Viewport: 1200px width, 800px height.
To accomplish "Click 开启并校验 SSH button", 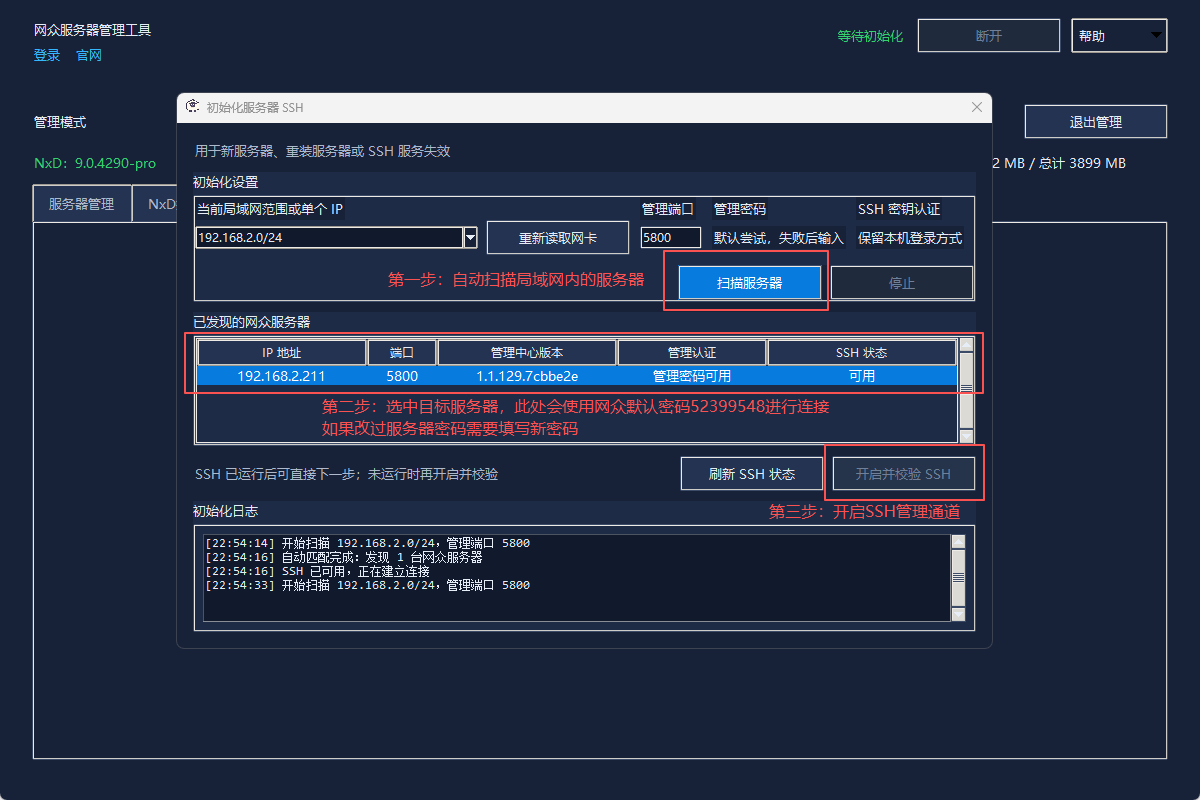I will [x=903, y=474].
